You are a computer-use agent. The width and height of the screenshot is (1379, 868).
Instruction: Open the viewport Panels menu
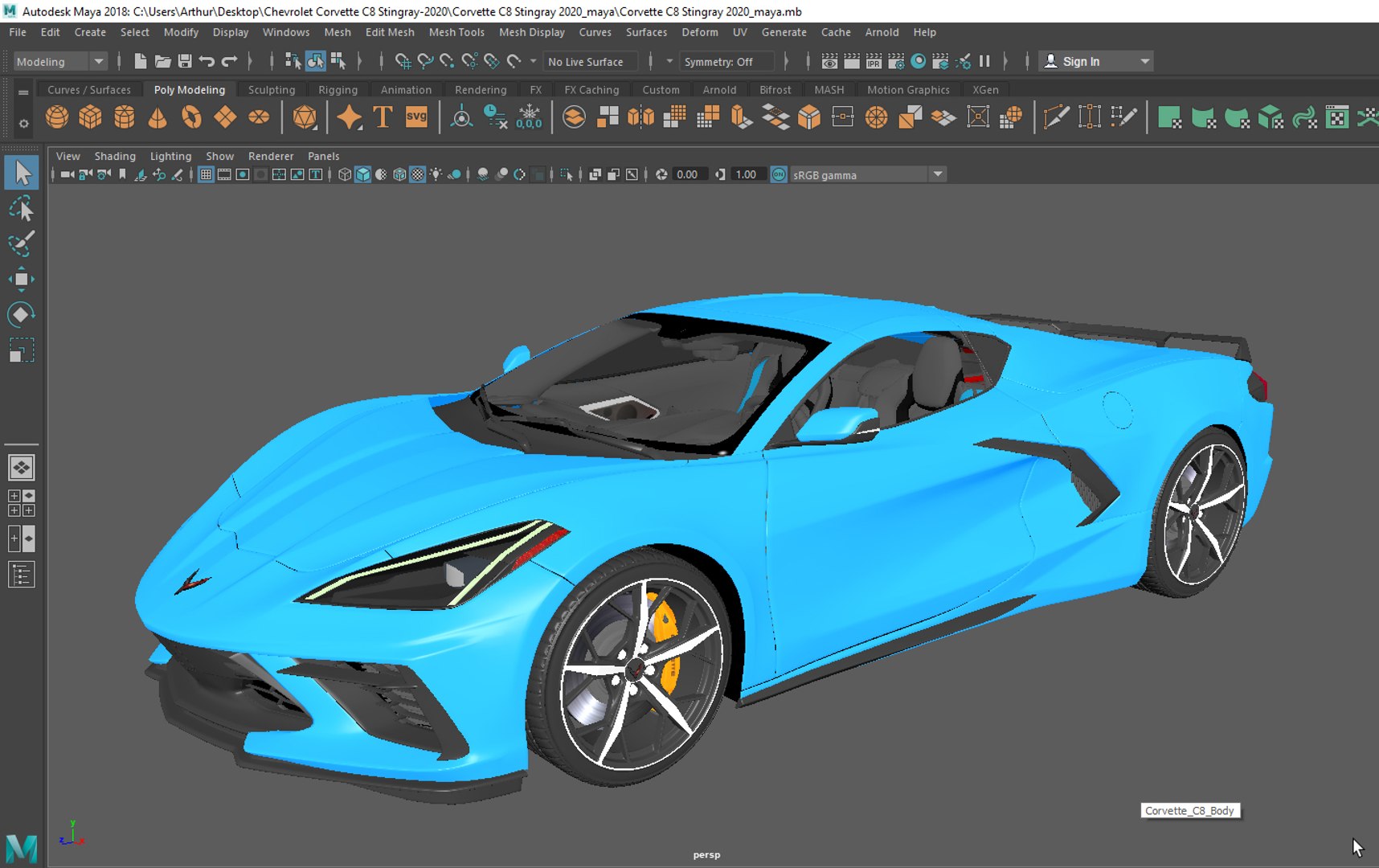pos(323,156)
